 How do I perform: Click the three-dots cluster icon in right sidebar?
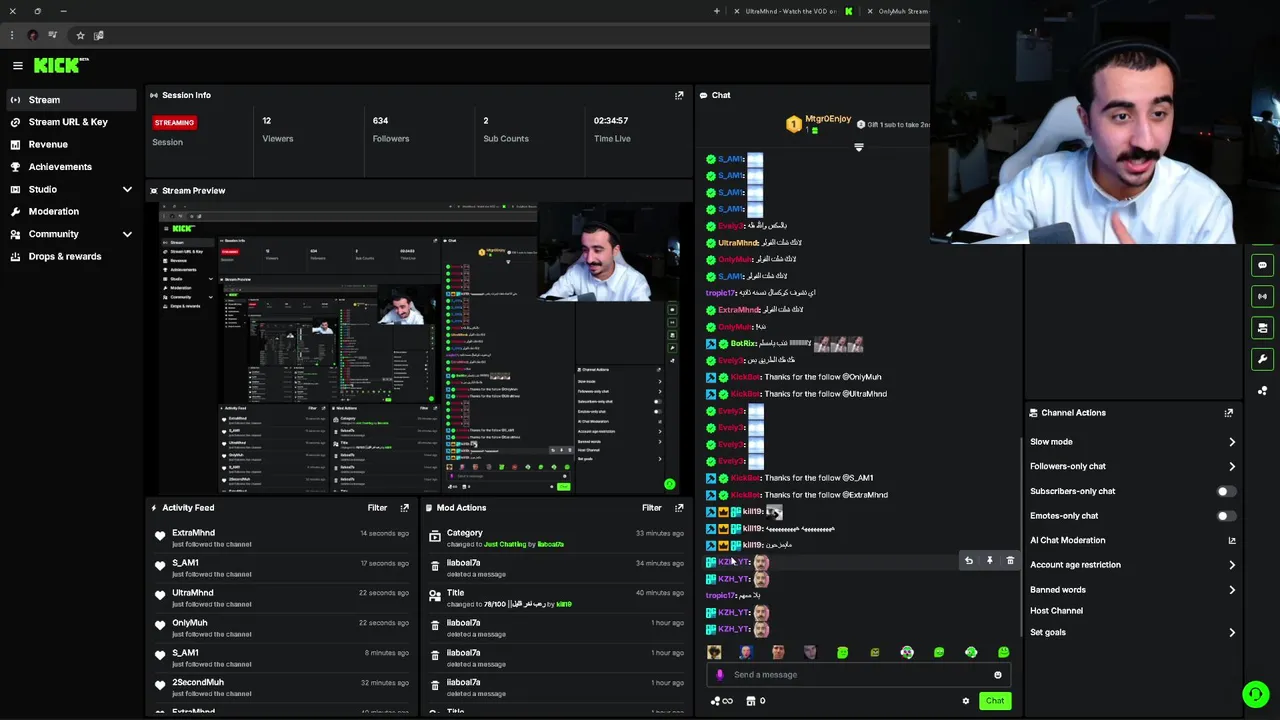click(1262, 391)
